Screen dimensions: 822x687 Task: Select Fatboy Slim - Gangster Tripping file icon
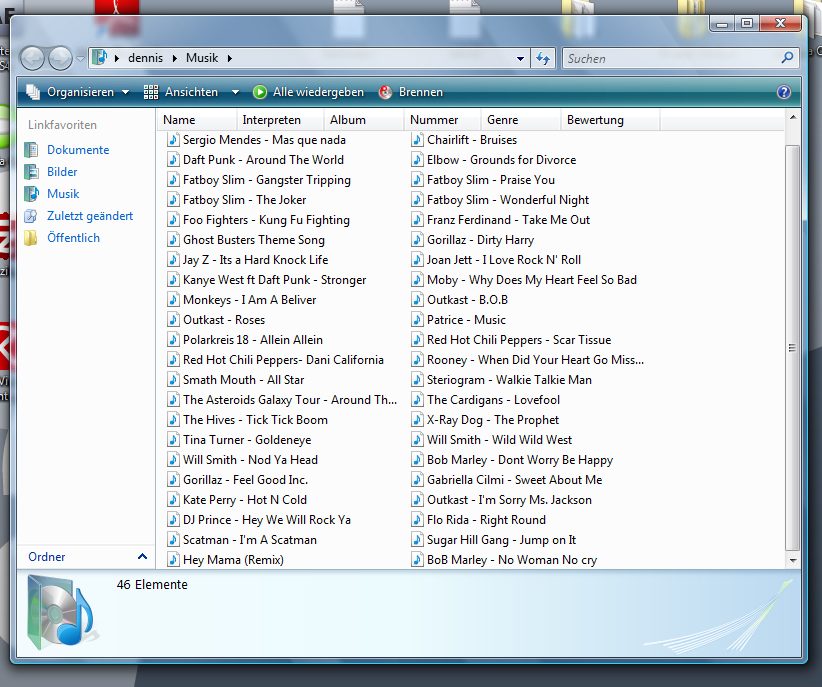(173, 180)
